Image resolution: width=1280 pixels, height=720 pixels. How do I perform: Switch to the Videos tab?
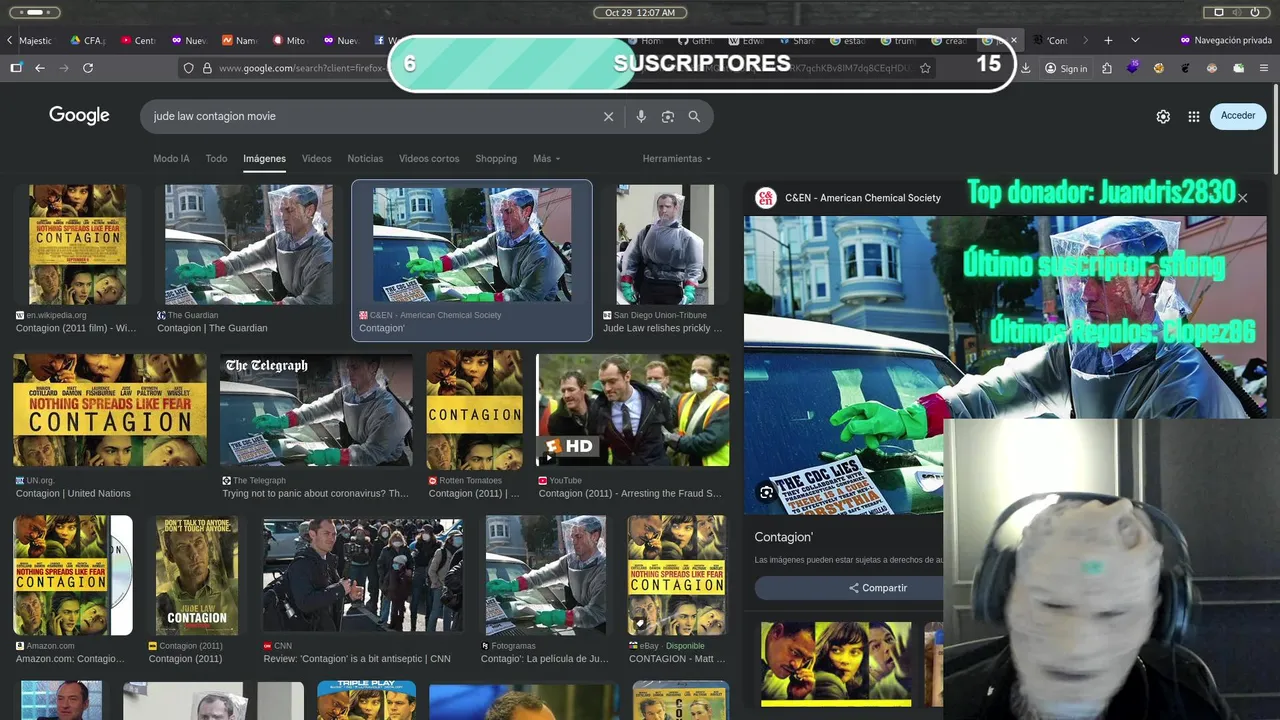[316, 158]
